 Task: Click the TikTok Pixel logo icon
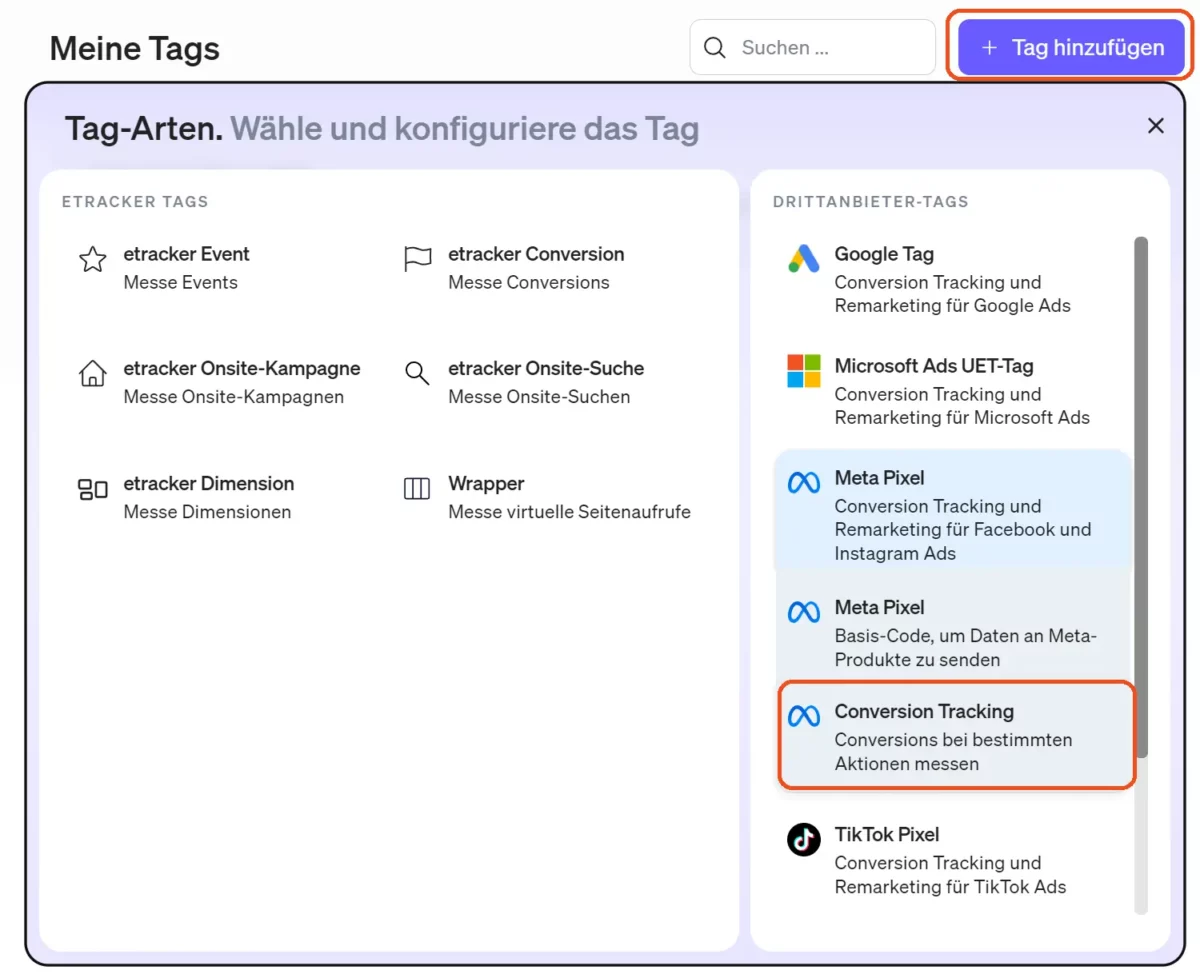click(803, 839)
